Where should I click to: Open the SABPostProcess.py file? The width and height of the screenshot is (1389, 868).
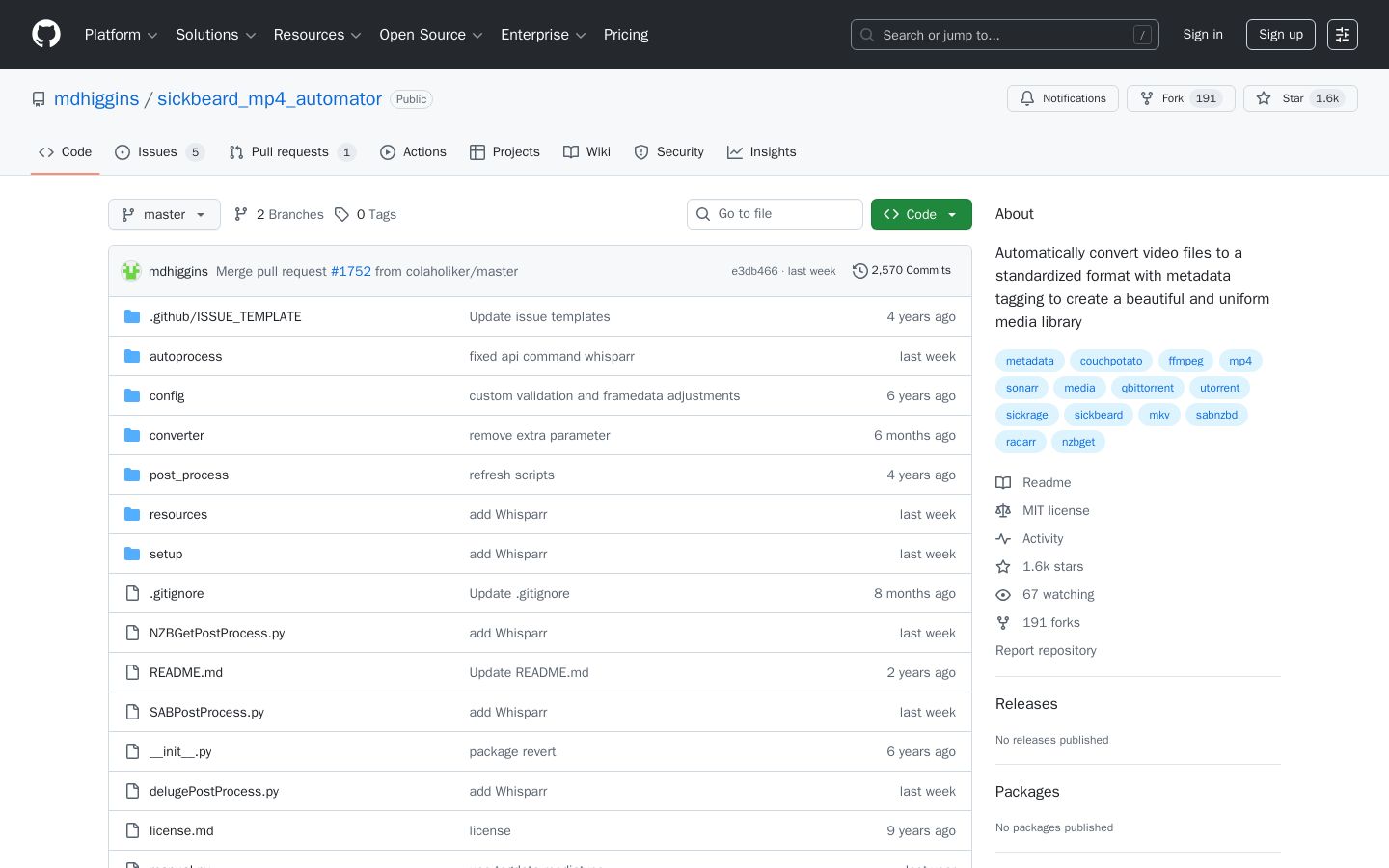[206, 713]
